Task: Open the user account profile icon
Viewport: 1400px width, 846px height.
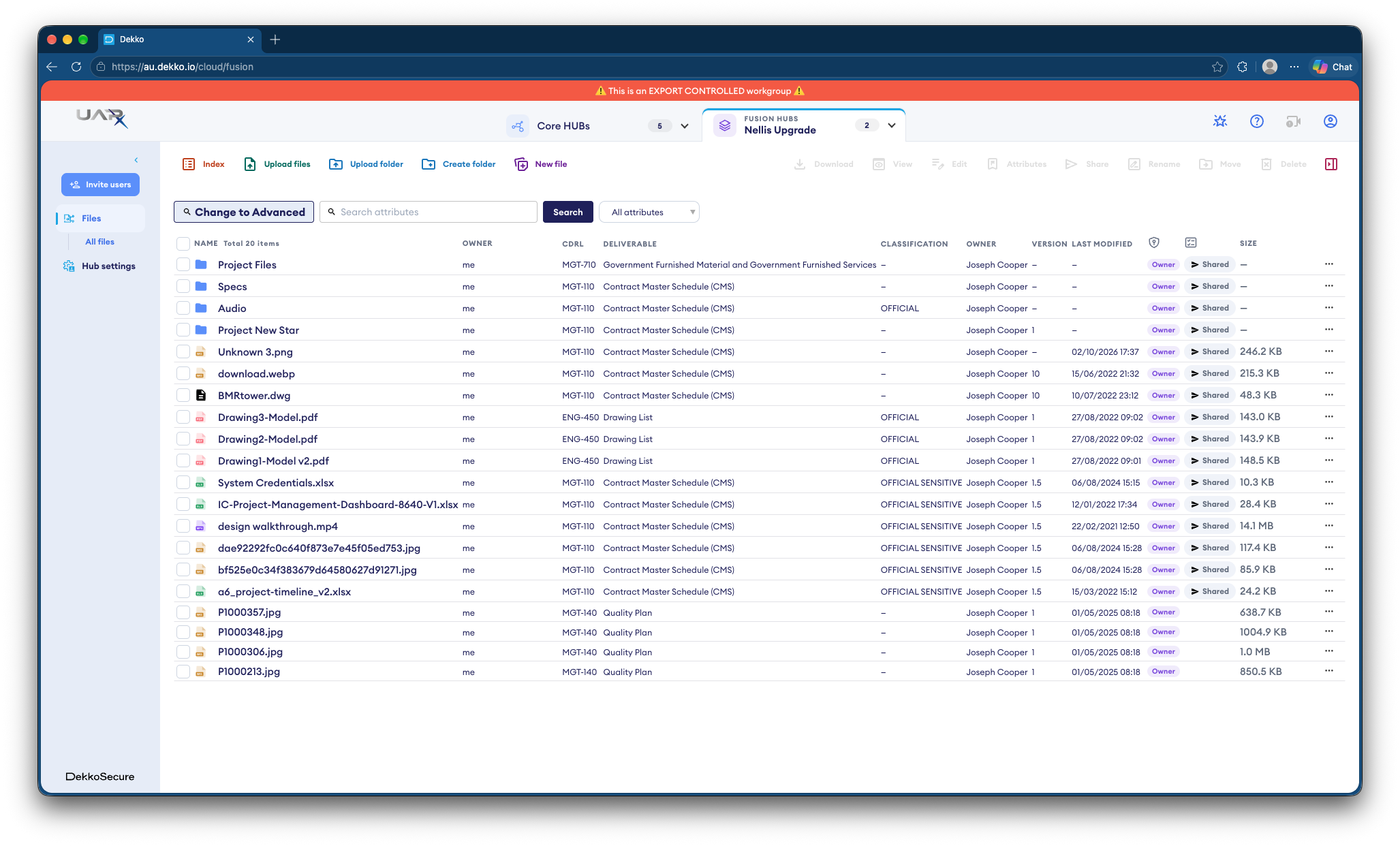Action: 1331,121
